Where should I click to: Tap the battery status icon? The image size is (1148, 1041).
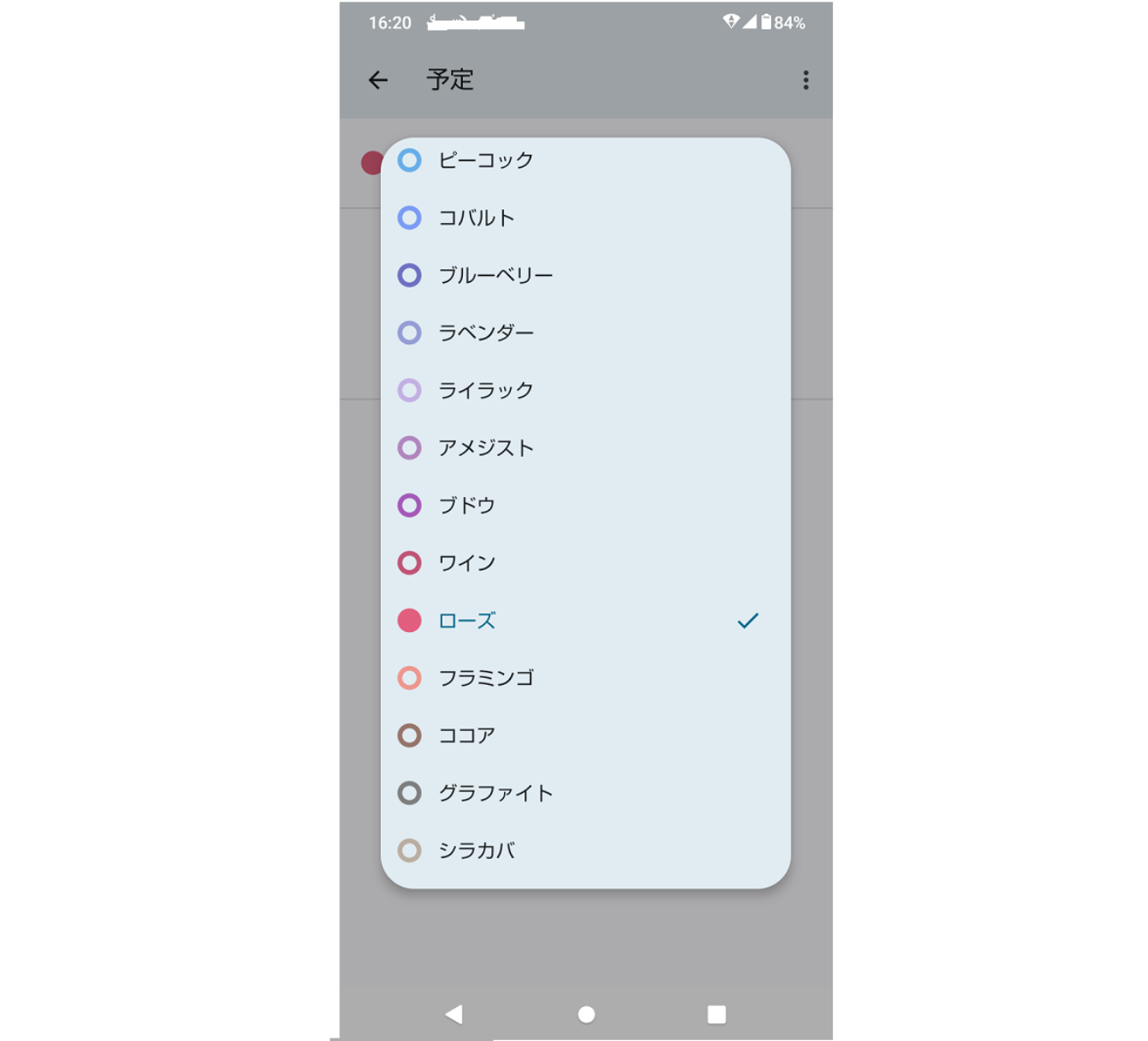coord(766,22)
